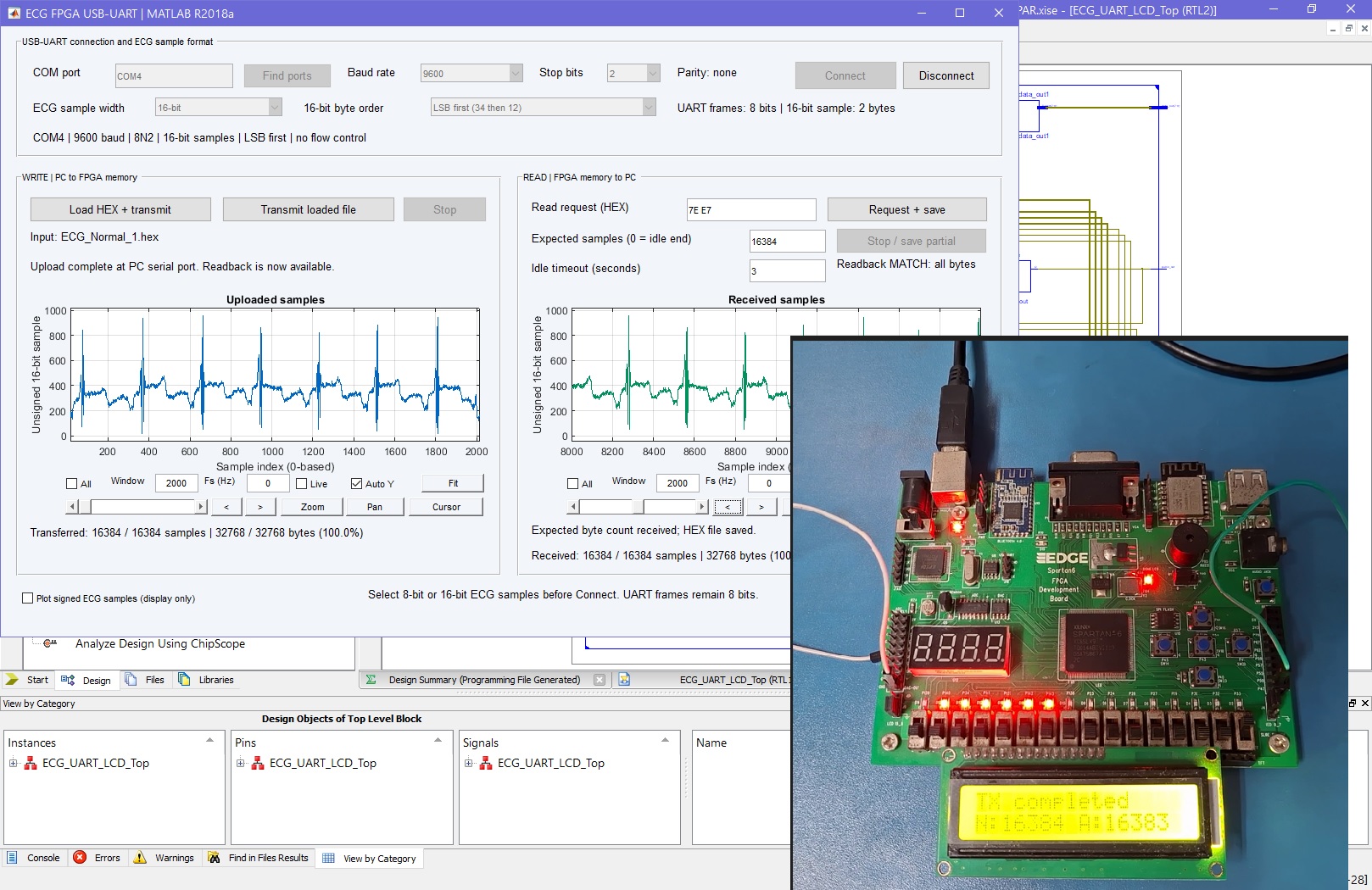Click the sigma icon on Design Summary tab

[371, 680]
